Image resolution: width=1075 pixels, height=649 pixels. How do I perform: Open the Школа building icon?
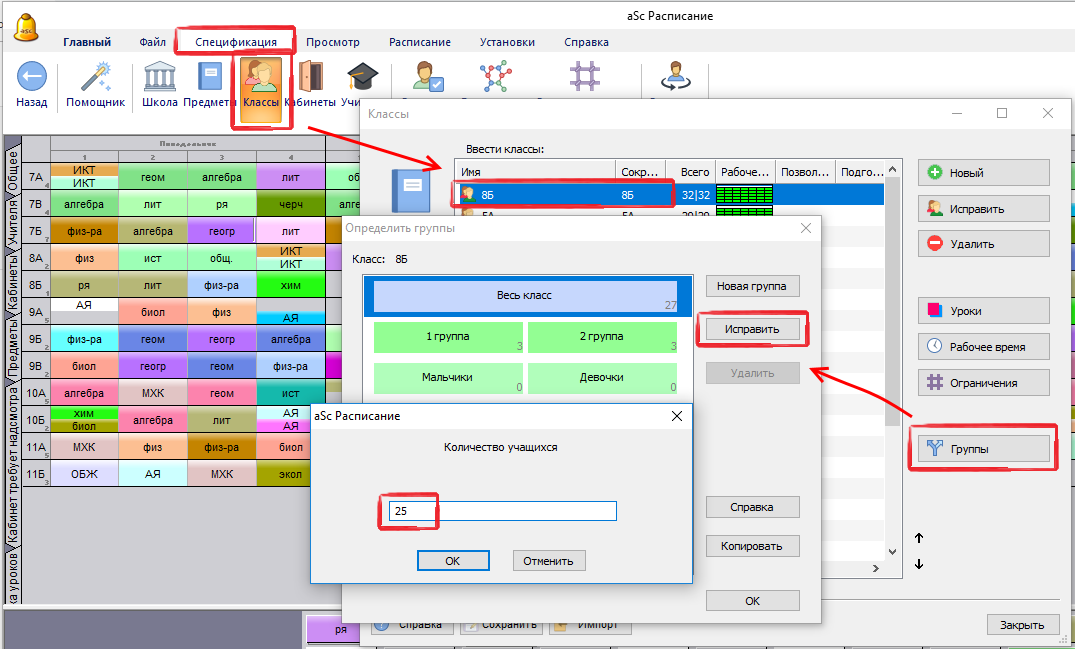[x=160, y=78]
